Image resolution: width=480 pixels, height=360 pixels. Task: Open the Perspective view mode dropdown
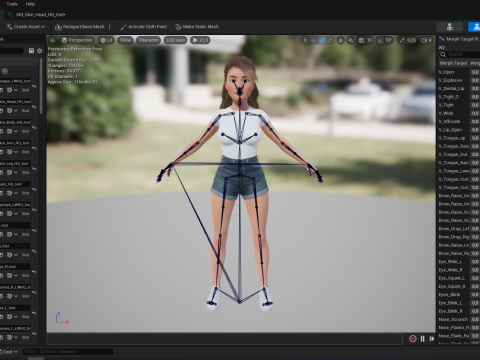click(77, 40)
